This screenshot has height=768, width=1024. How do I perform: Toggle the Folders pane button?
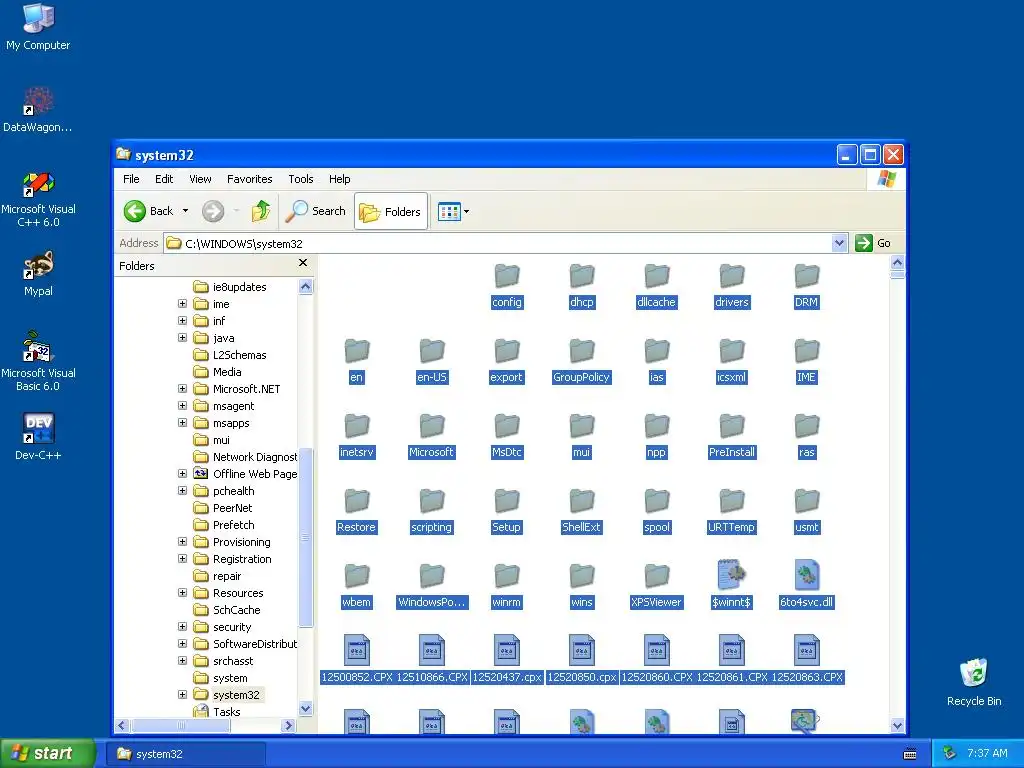[x=391, y=212]
